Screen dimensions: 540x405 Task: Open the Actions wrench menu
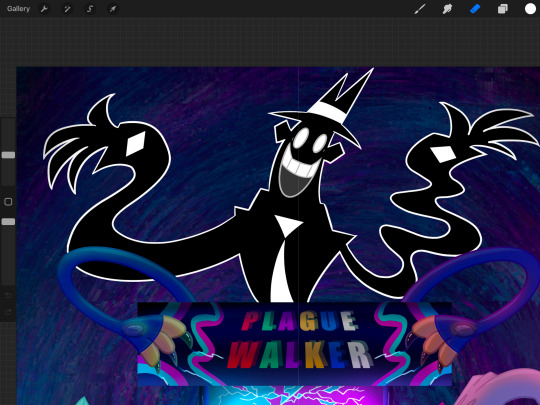pos(44,9)
